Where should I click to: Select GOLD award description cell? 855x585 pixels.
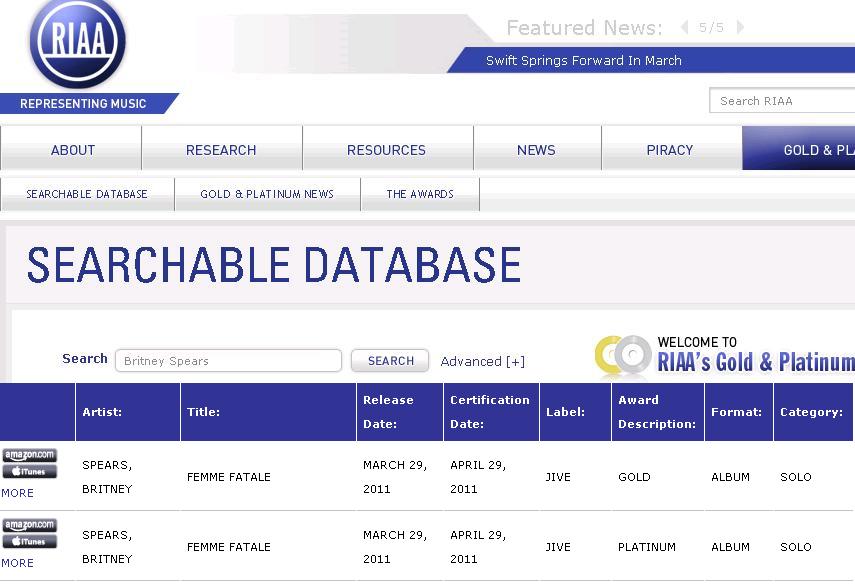tap(634, 477)
